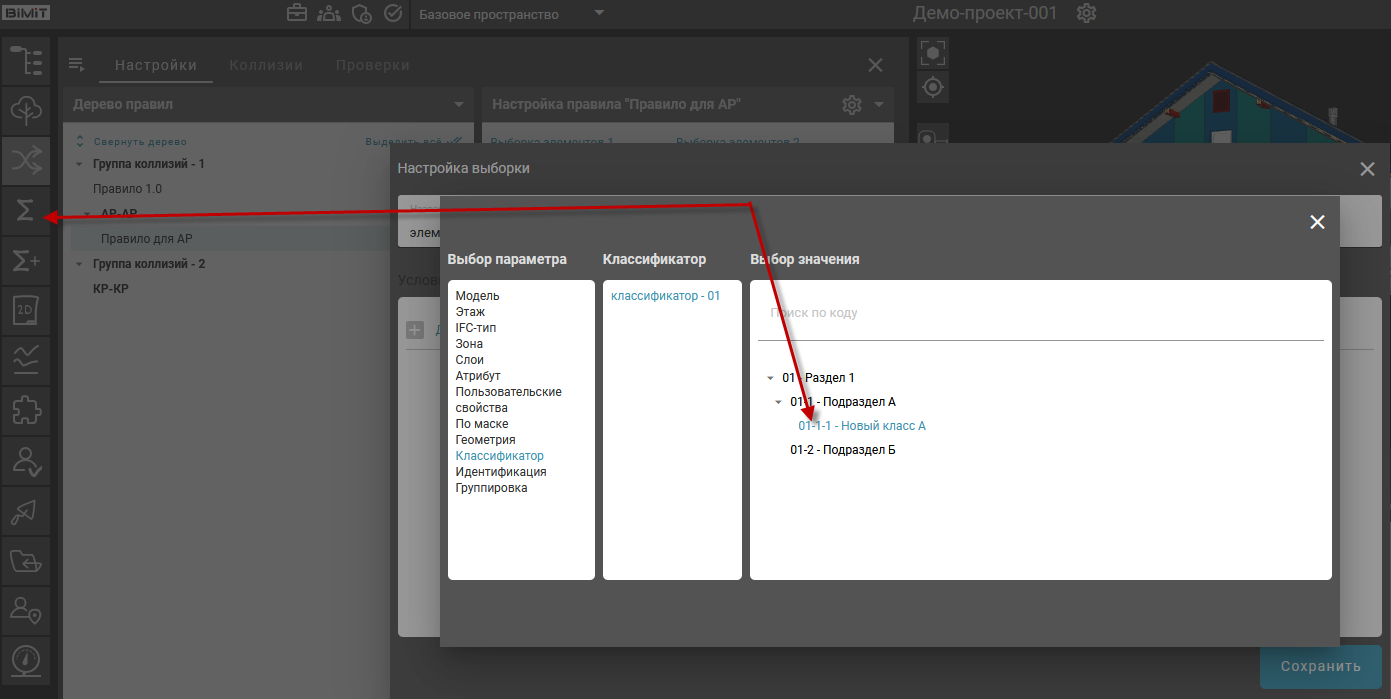Choose the Геометрия parameter option
1391x699 pixels.
[x=485, y=440]
